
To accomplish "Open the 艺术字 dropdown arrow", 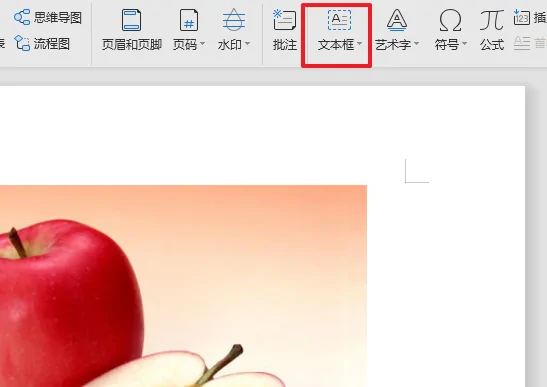I will (416, 44).
